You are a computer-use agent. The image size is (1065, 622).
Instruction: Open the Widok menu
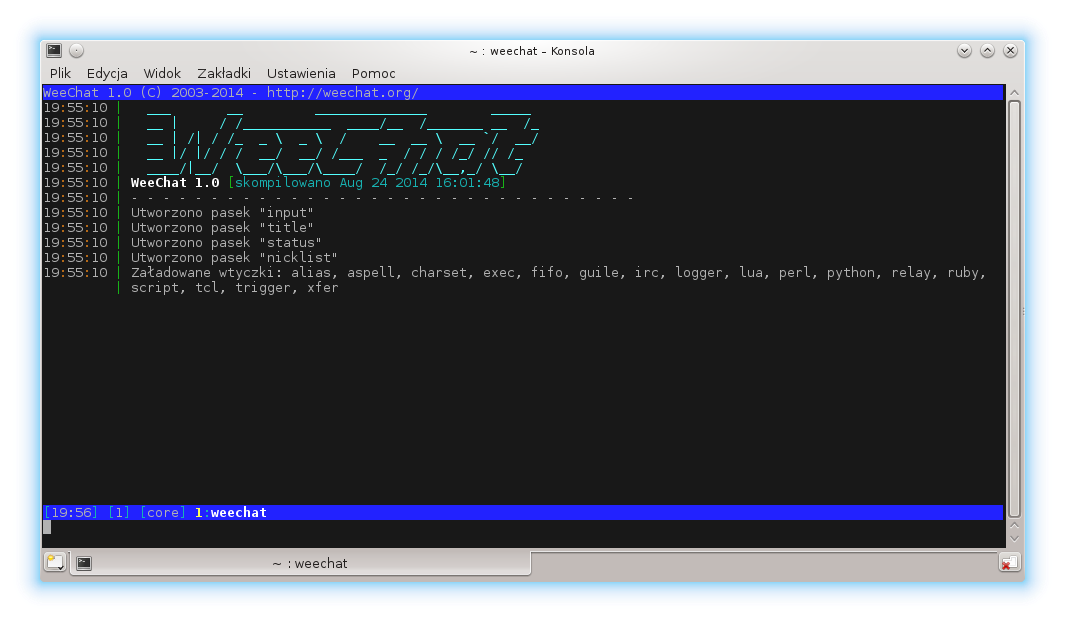pos(162,73)
